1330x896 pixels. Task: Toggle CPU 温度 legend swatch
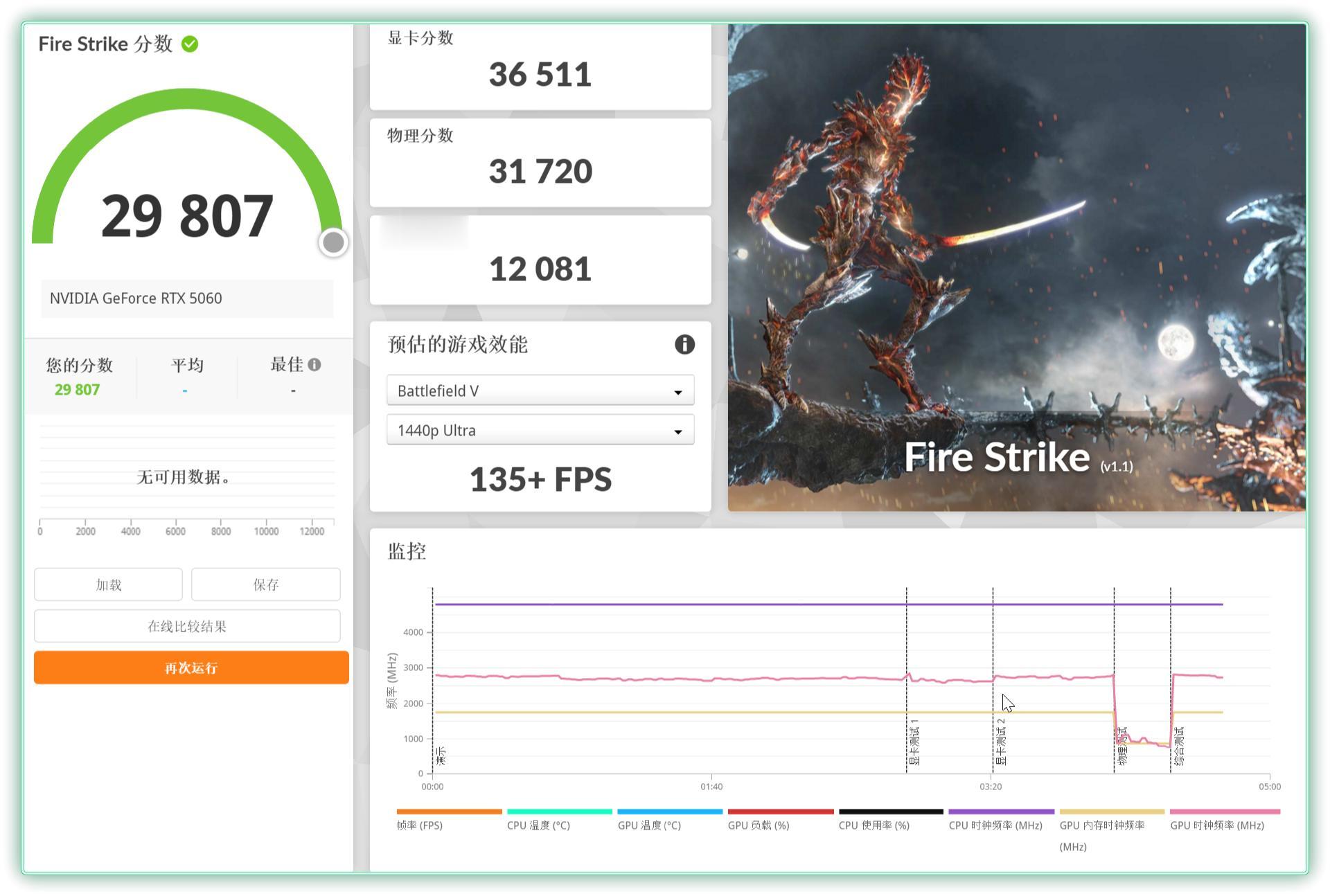click(559, 812)
